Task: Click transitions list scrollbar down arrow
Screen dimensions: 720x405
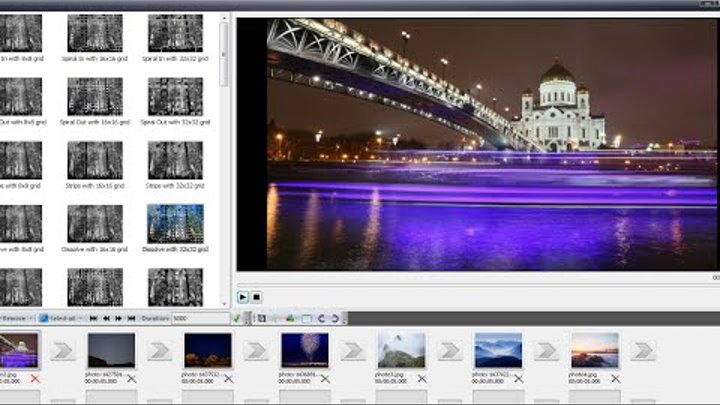Action: [224, 304]
